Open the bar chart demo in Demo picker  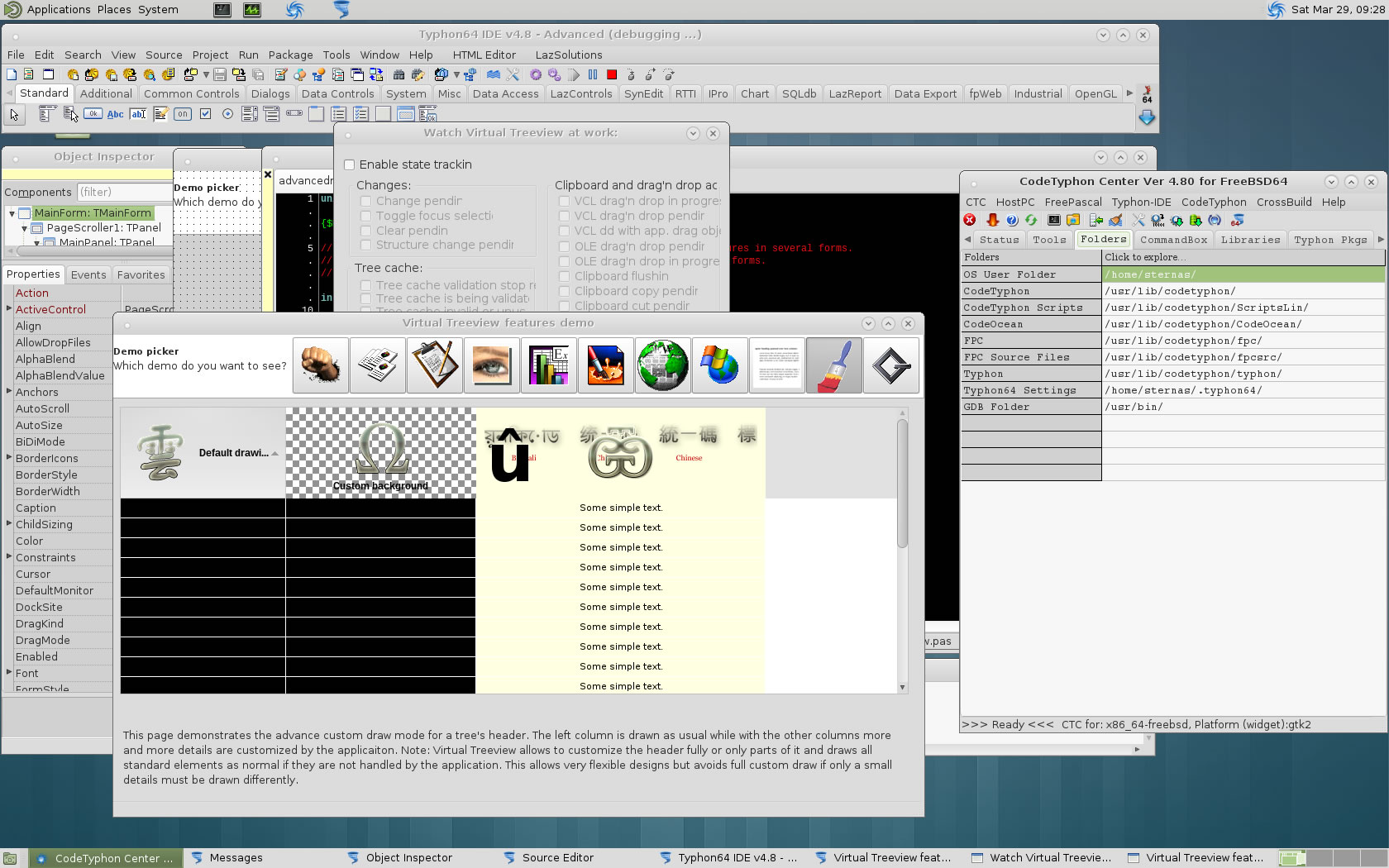click(549, 365)
